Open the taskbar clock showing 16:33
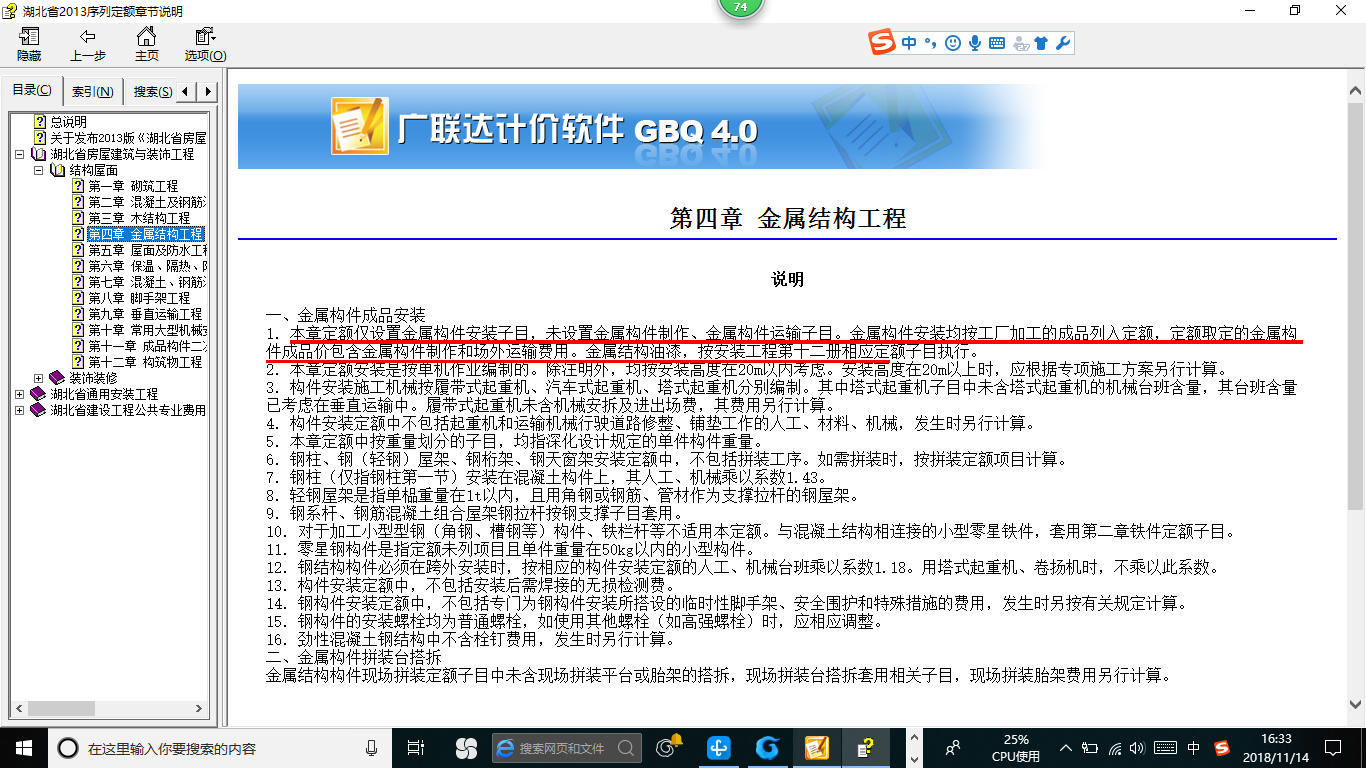The height and width of the screenshot is (768, 1366). 1275,747
